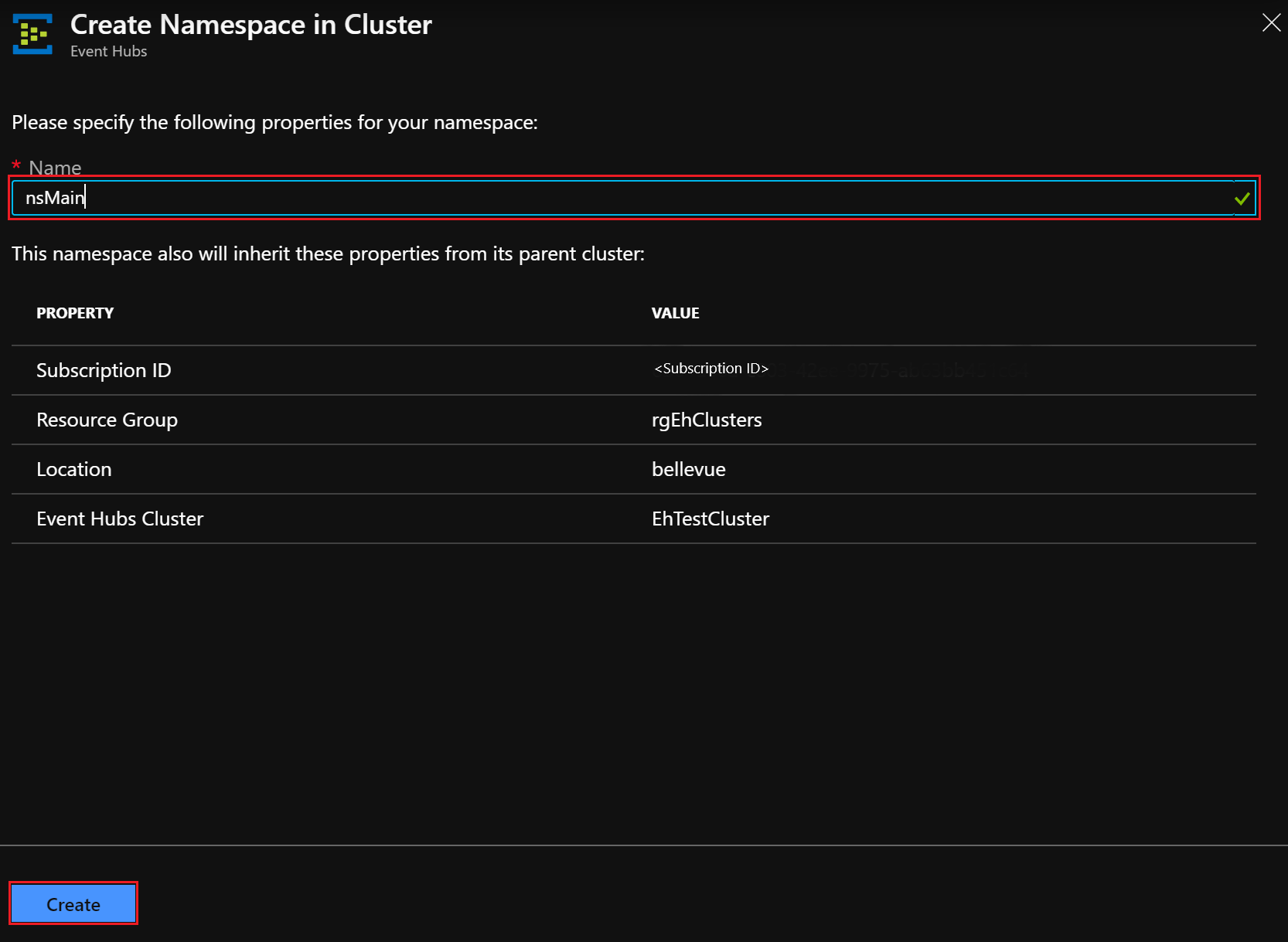The image size is (1288, 942).
Task: Select the rgEhClusters resource group value
Action: click(706, 420)
